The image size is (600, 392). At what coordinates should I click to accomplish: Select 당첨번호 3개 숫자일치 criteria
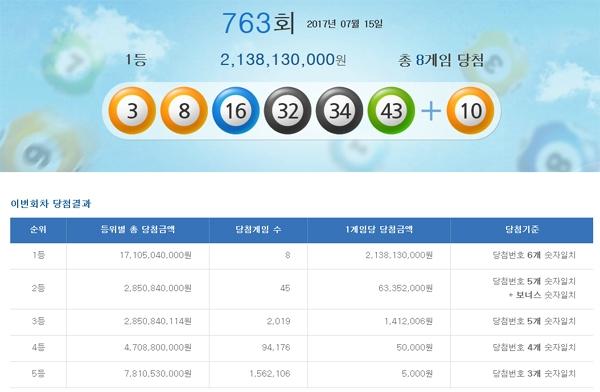pyautogui.click(x=534, y=374)
